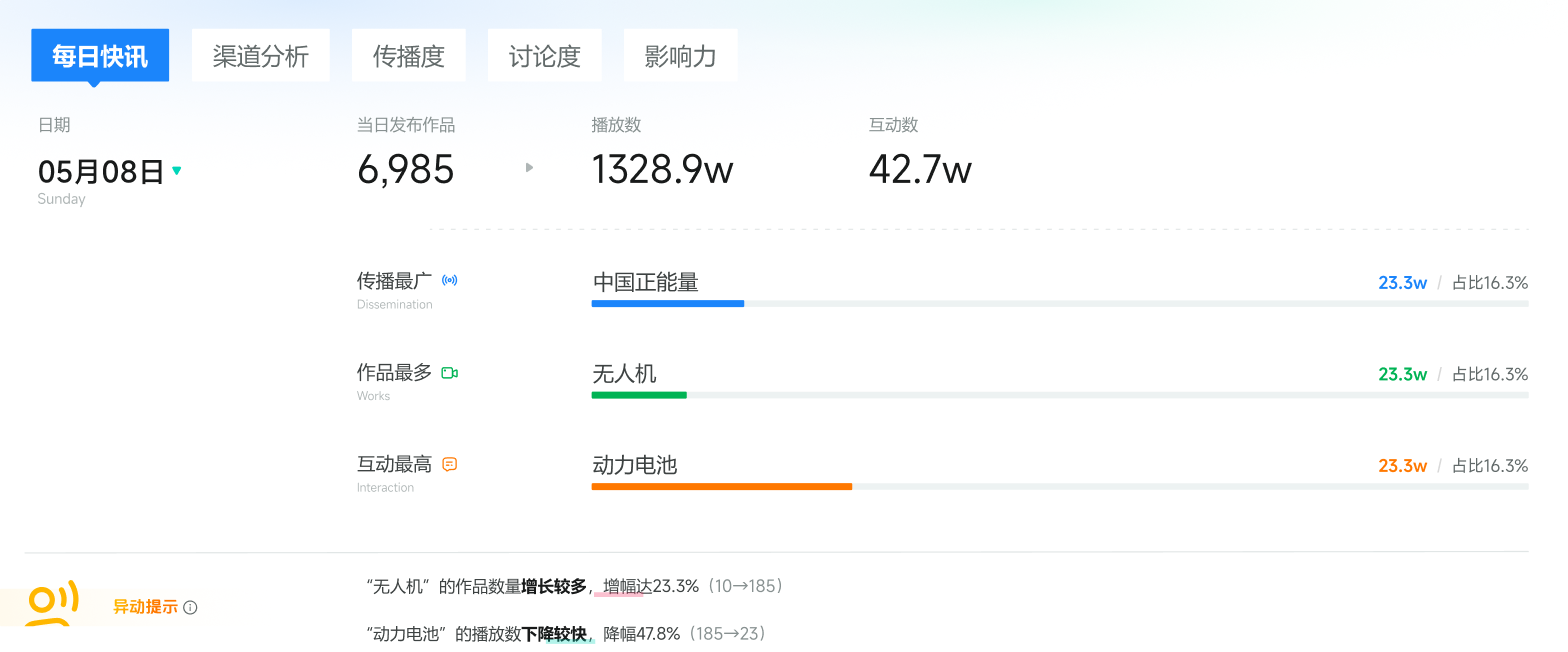Open the 无人机 topic link
The image size is (1568, 652).
[x=624, y=374]
